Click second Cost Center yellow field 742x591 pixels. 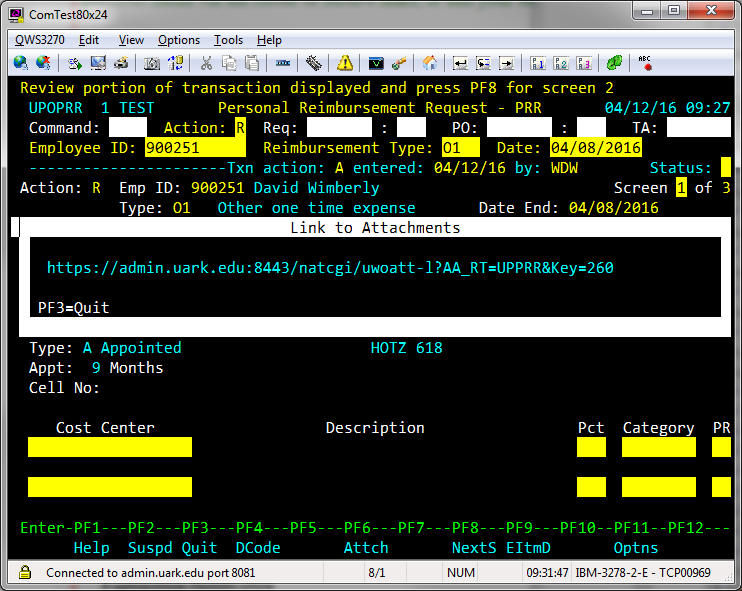pyautogui.click(x=110, y=487)
